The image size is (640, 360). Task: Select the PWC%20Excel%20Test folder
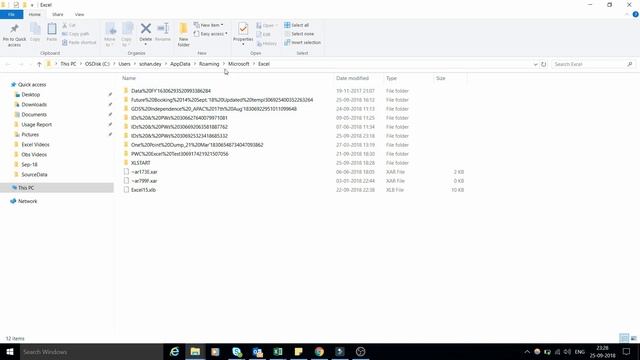180,154
